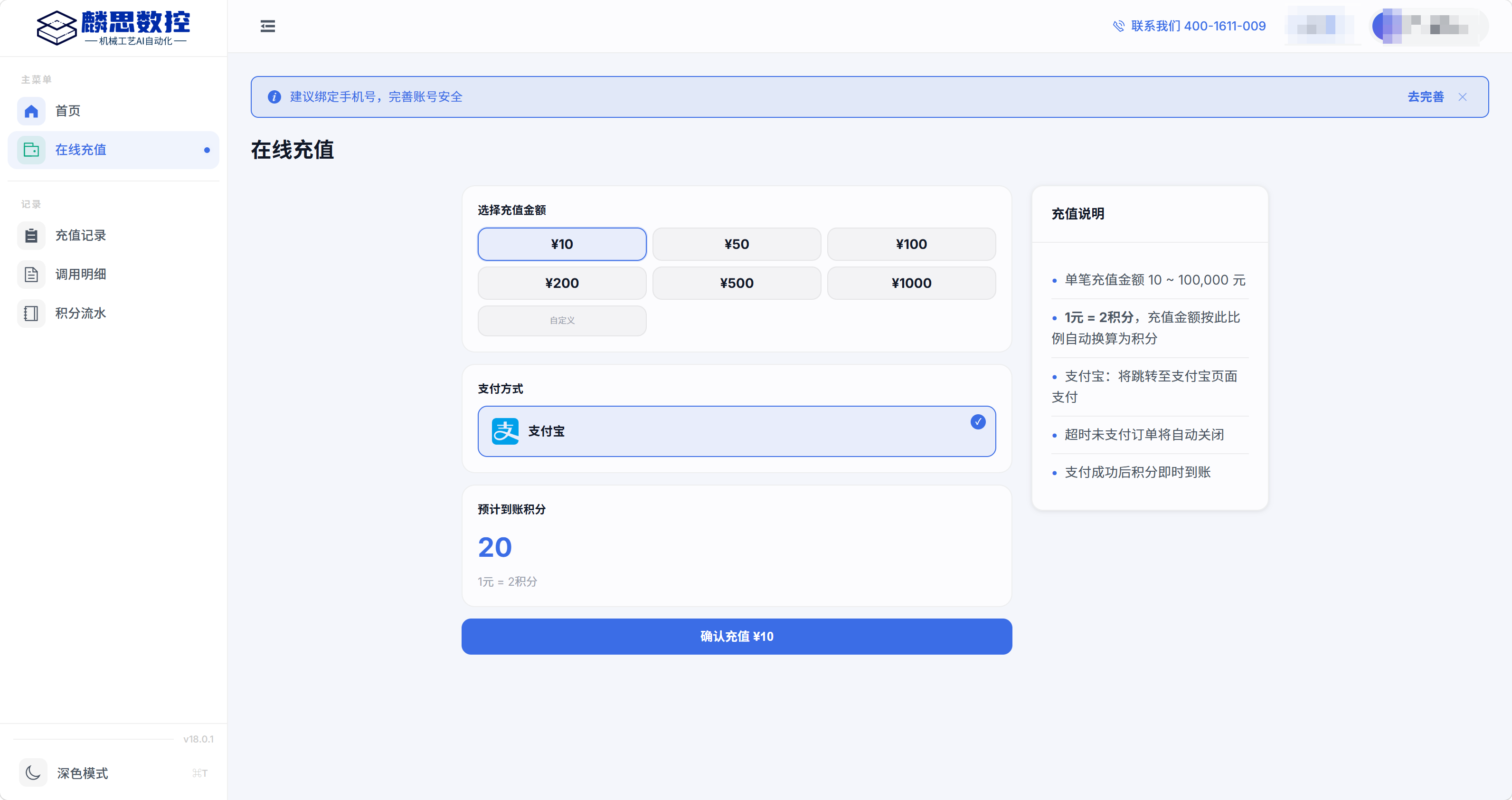Select the ¥200 recharge amount
The height and width of the screenshot is (800, 1512).
pyautogui.click(x=562, y=283)
